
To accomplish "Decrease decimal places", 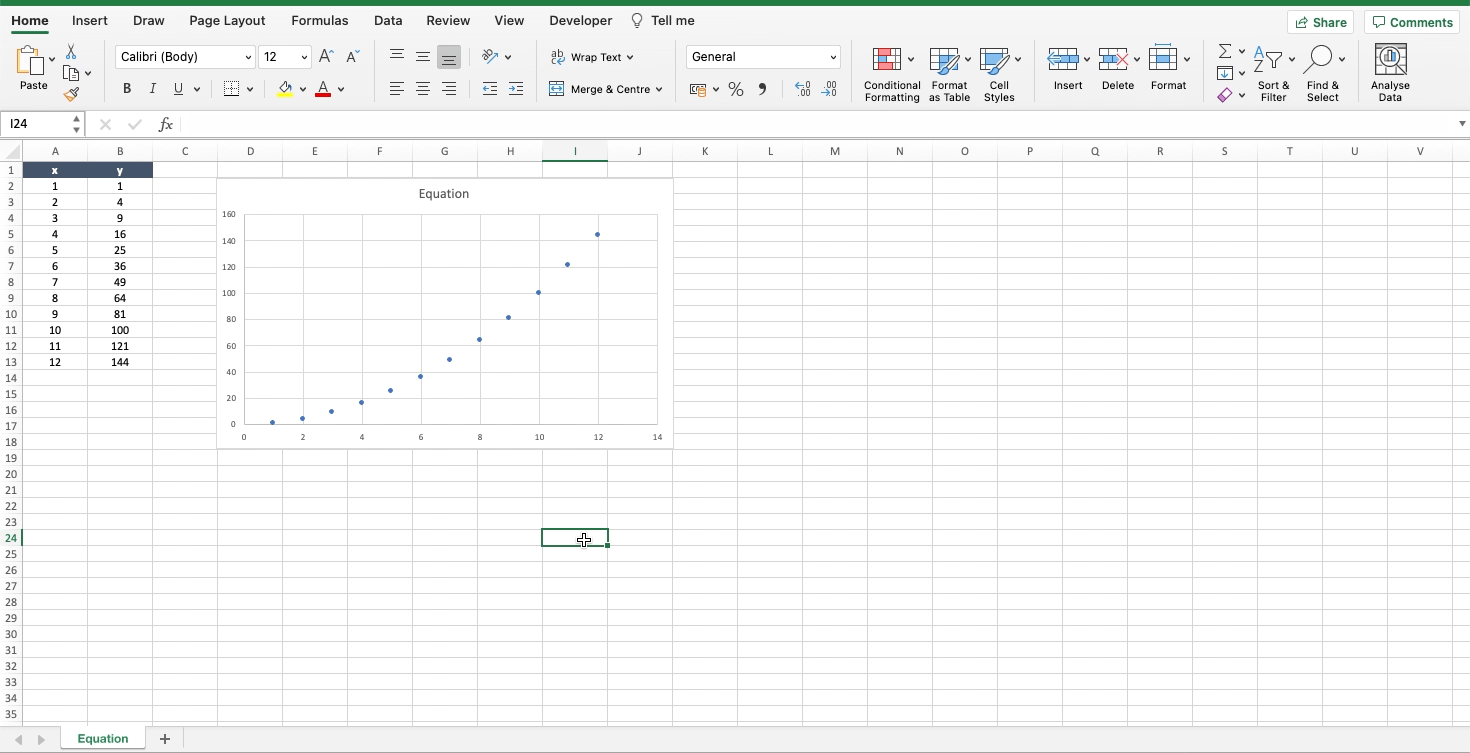I will click(x=830, y=89).
